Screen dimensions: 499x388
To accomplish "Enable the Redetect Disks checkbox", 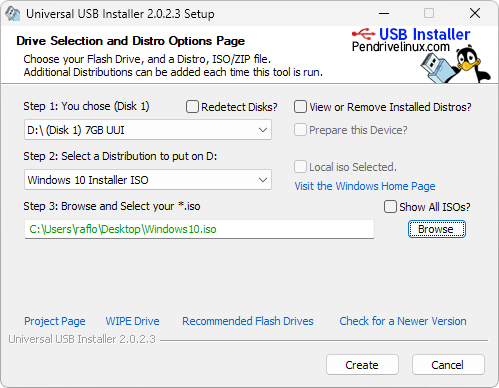I will (x=192, y=107).
